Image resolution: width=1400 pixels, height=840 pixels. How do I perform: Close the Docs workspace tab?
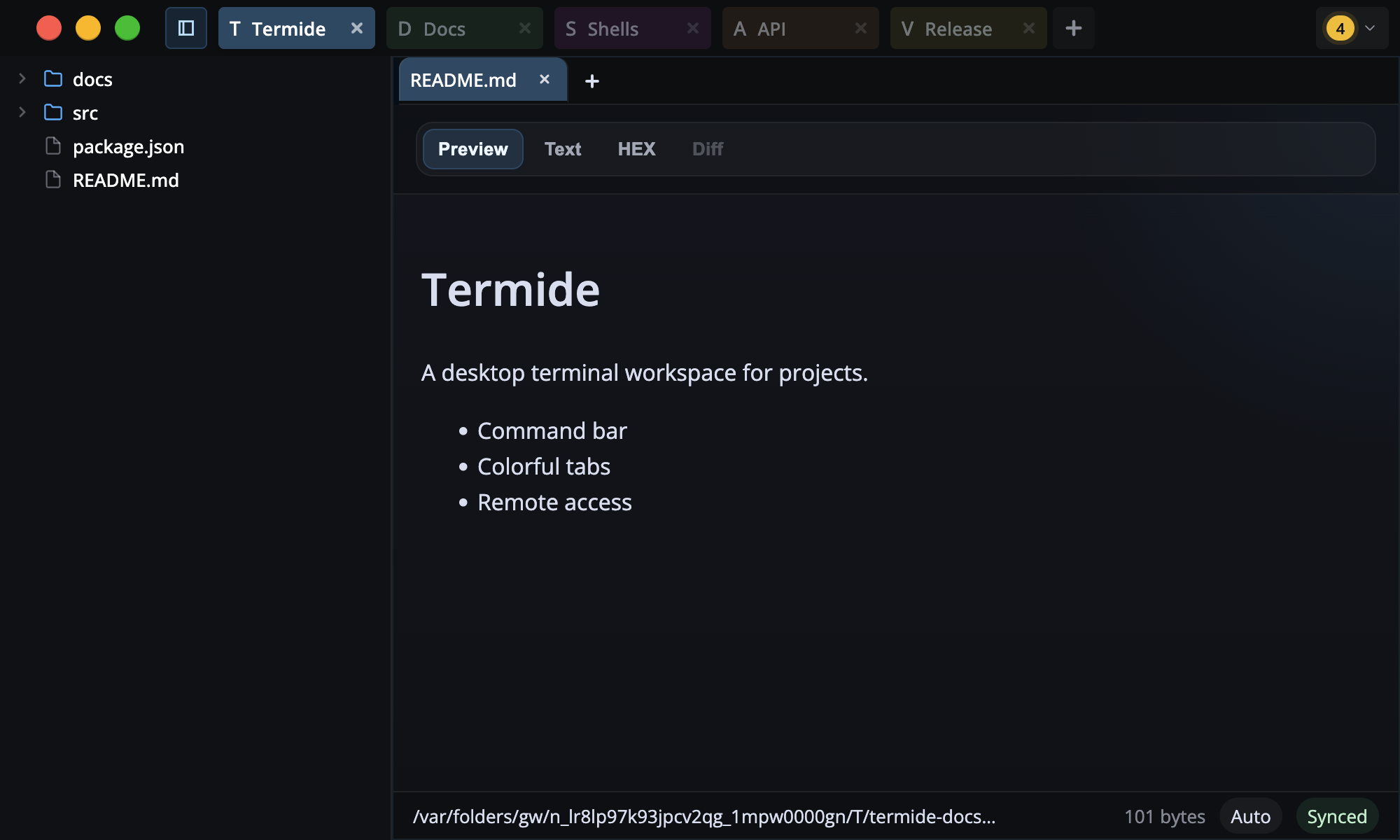525,28
